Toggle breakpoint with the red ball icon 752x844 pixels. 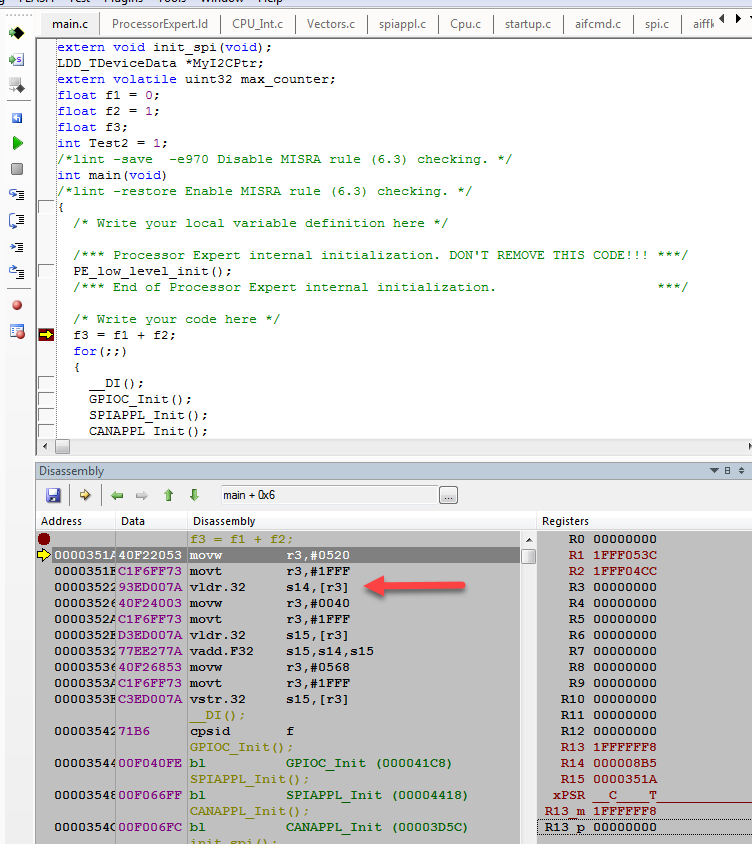(x=17, y=305)
